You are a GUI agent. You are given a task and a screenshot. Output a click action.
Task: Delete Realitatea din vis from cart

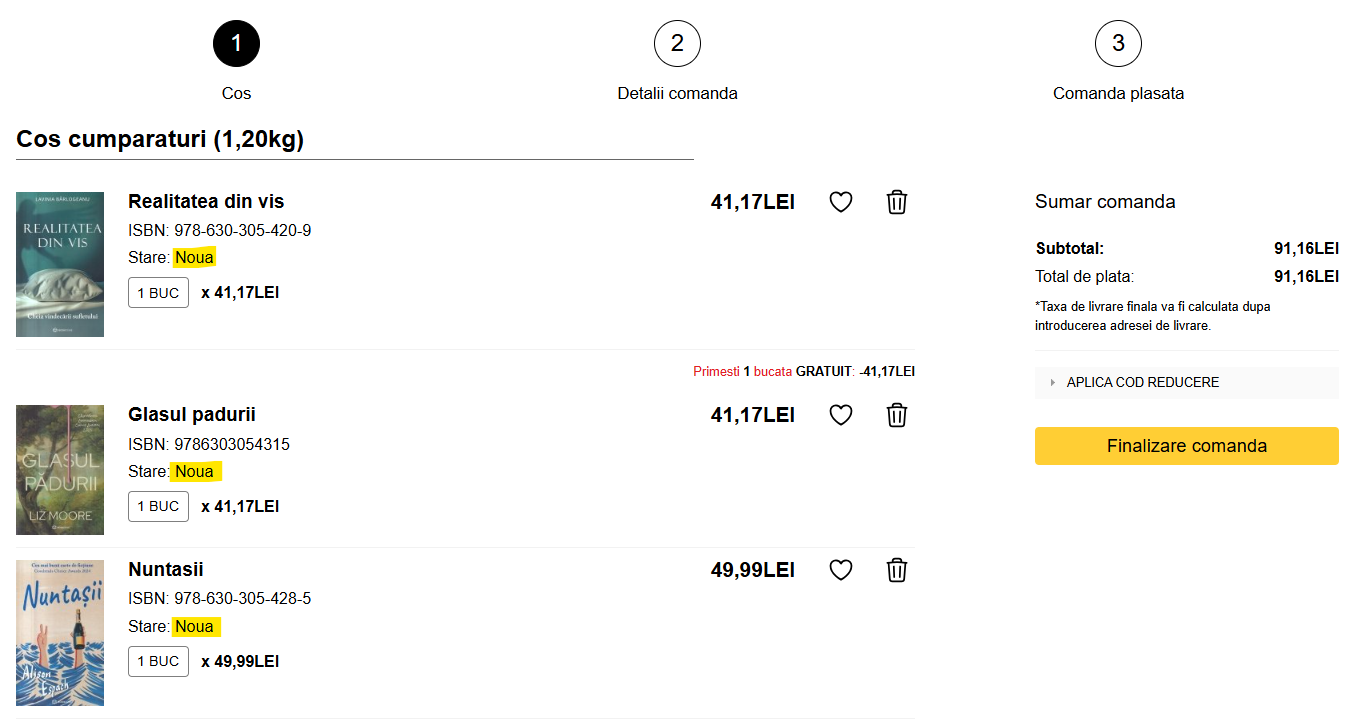pyautogui.click(x=897, y=202)
